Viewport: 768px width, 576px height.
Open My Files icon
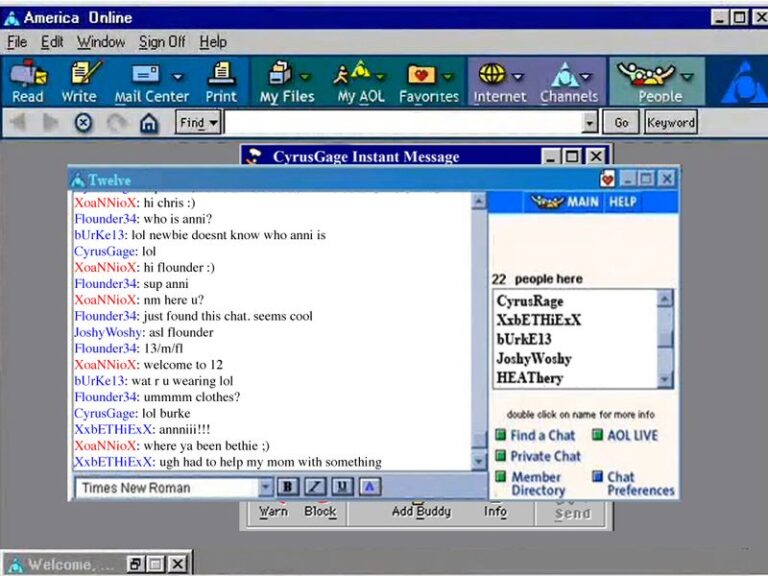coord(280,73)
